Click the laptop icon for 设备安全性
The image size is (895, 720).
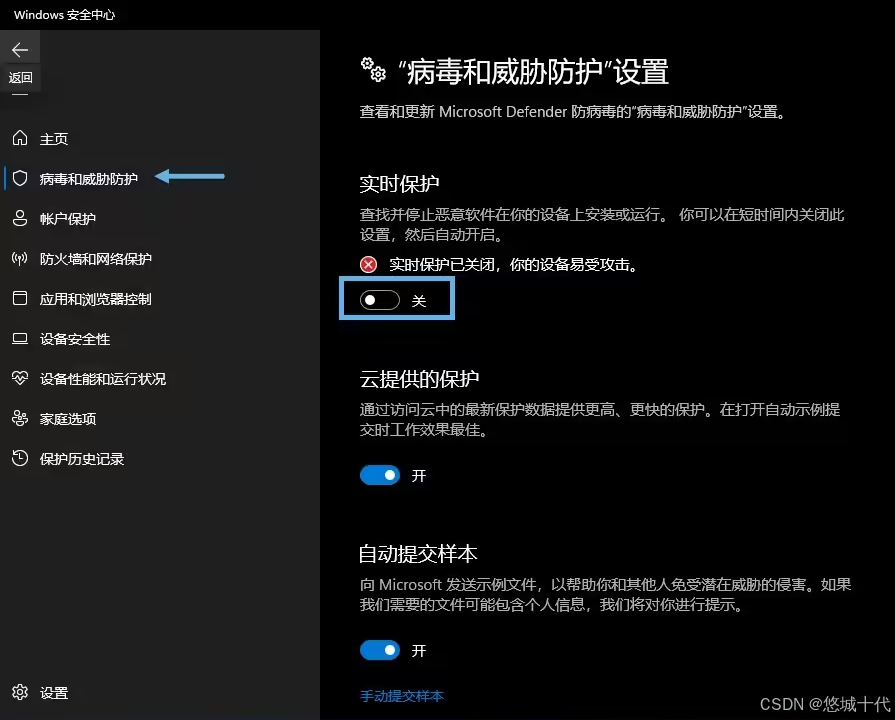20,339
